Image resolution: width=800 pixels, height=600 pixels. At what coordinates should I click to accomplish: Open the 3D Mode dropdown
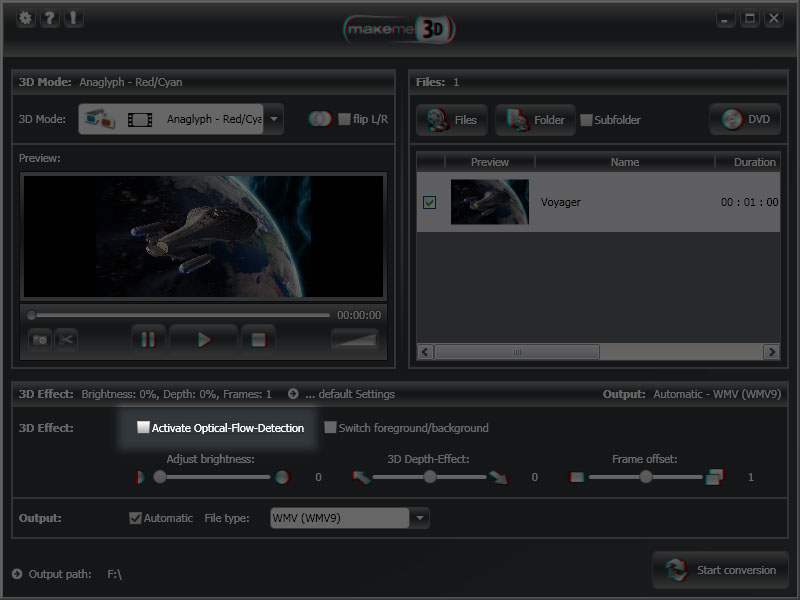[274, 119]
